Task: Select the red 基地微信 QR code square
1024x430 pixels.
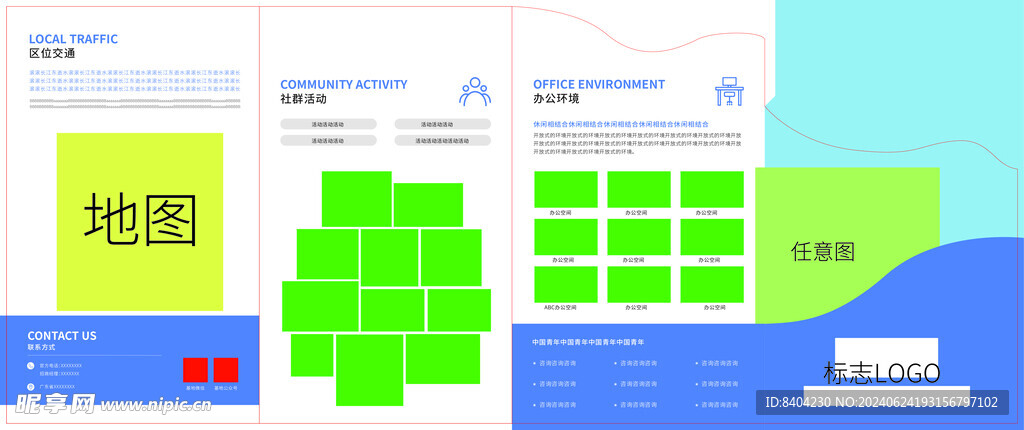Action: coord(194,369)
